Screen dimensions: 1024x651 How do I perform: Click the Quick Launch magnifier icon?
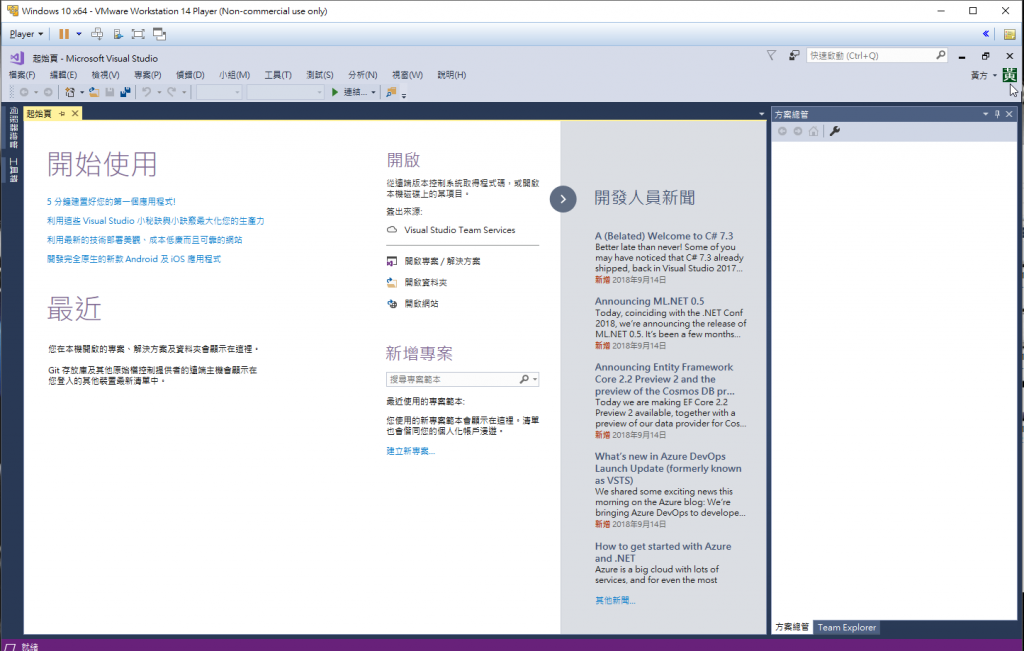940,56
